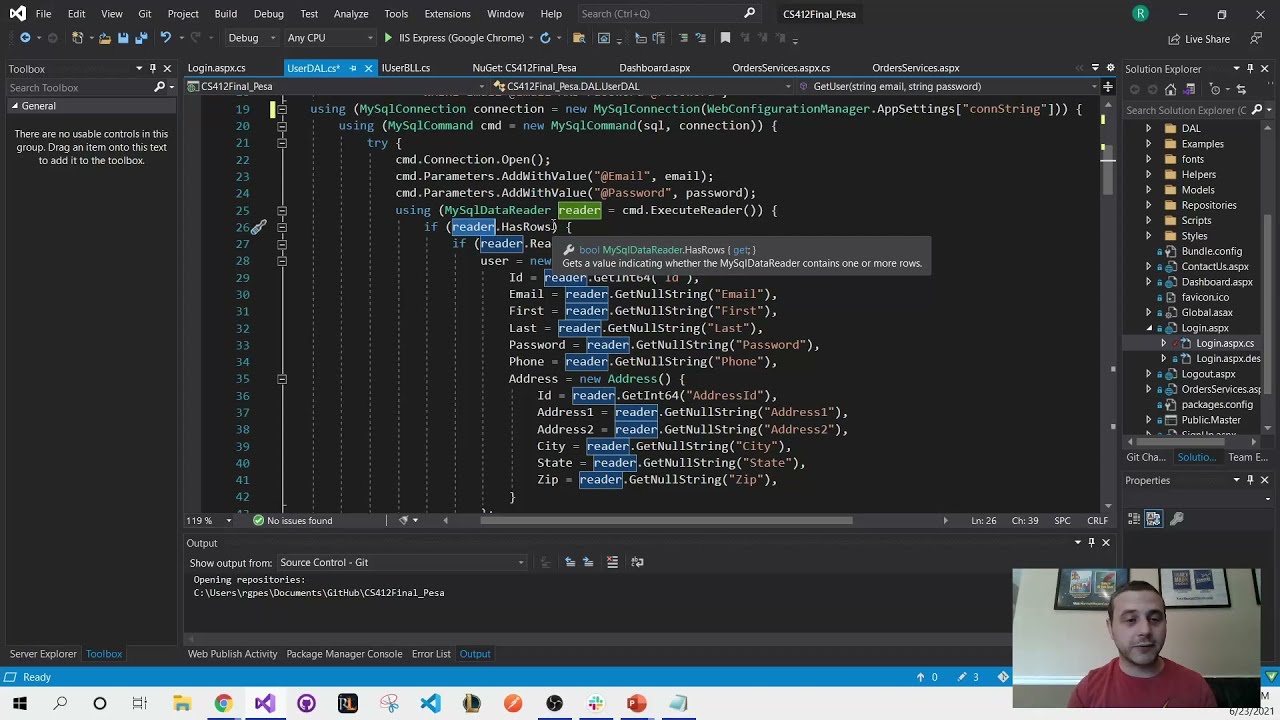Toggle auto-hide pin on Toolbox panel
1280x720 pixels.
click(152, 69)
